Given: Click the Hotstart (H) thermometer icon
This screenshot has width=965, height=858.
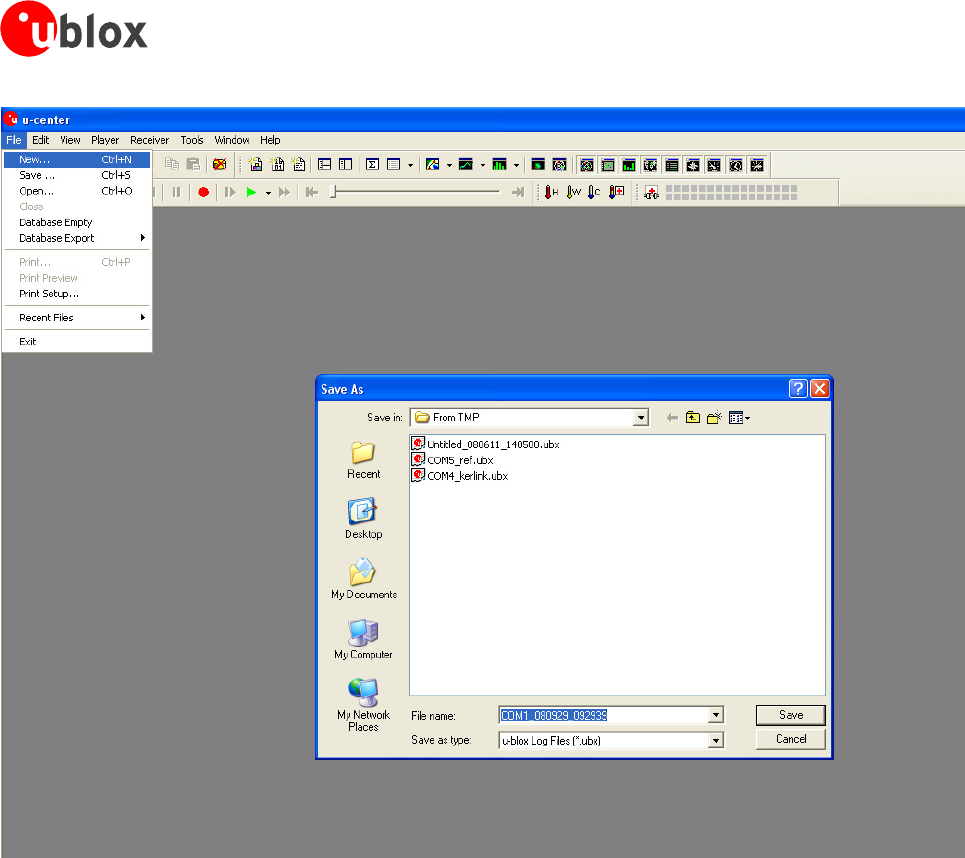Looking at the screenshot, I should coord(551,193).
